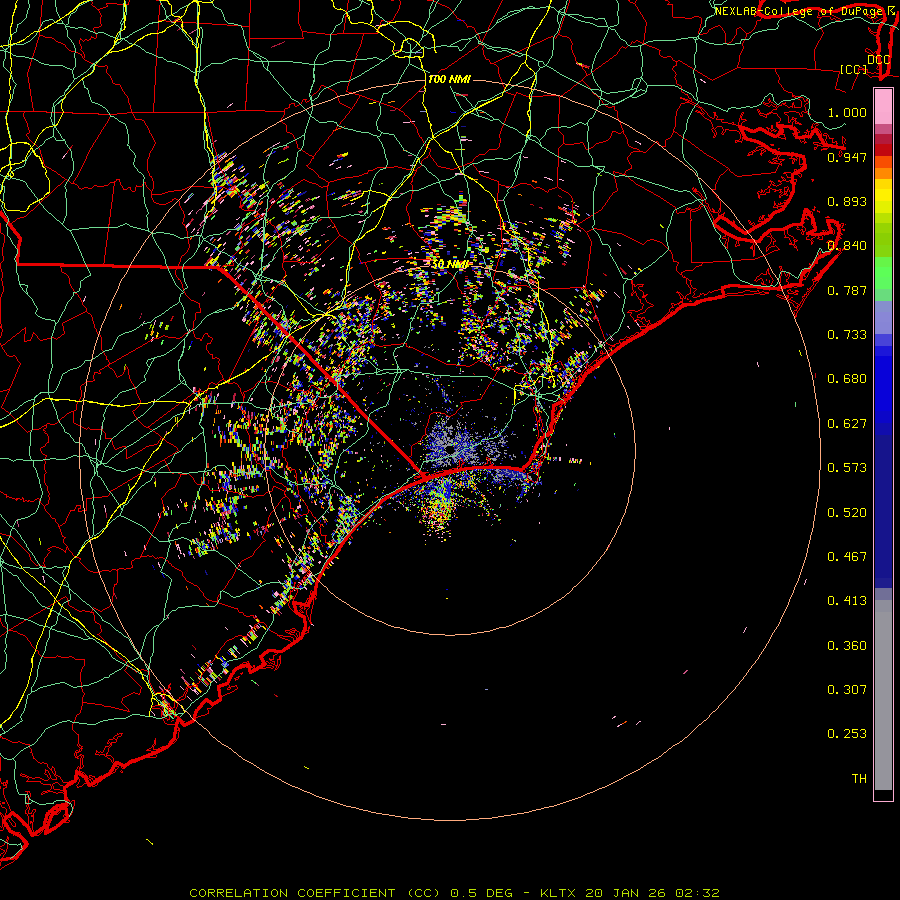Click the 0.520 legend value
The width and height of the screenshot is (900, 900).
(847, 512)
